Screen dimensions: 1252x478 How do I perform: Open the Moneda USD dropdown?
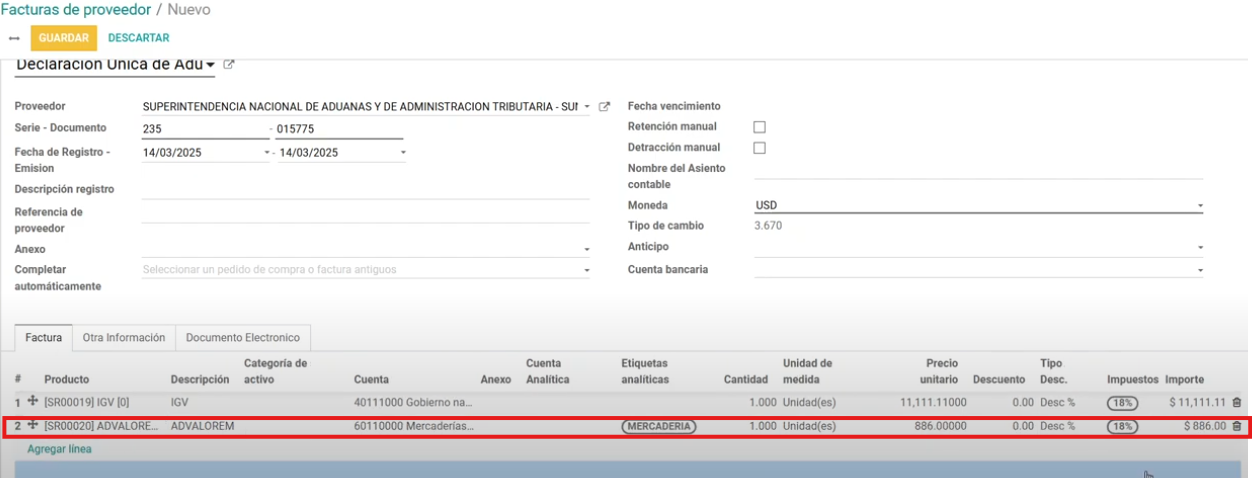pyautogui.click(x=1200, y=206)
